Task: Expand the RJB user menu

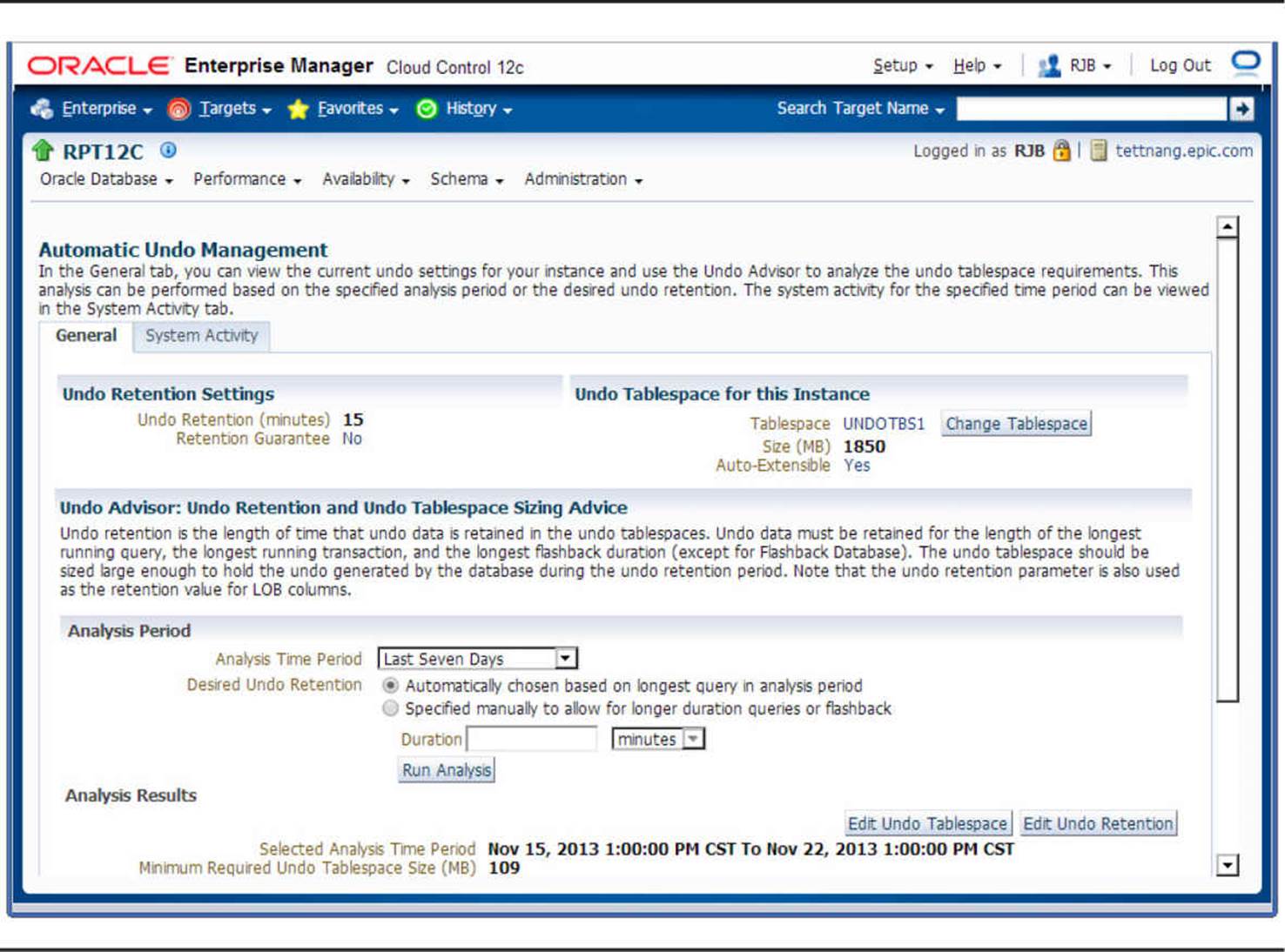Action: (x=1090, y=66)
